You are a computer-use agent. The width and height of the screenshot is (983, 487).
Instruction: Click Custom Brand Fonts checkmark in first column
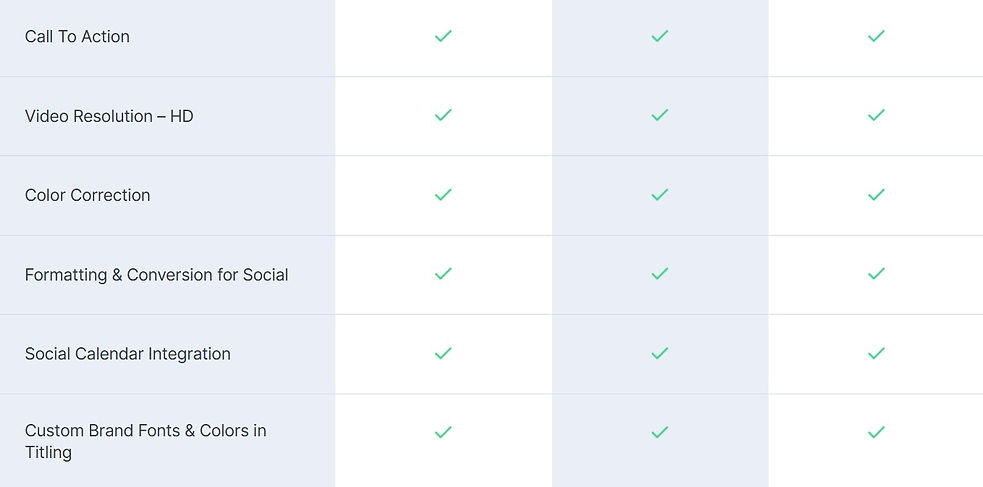coord(443,432)
